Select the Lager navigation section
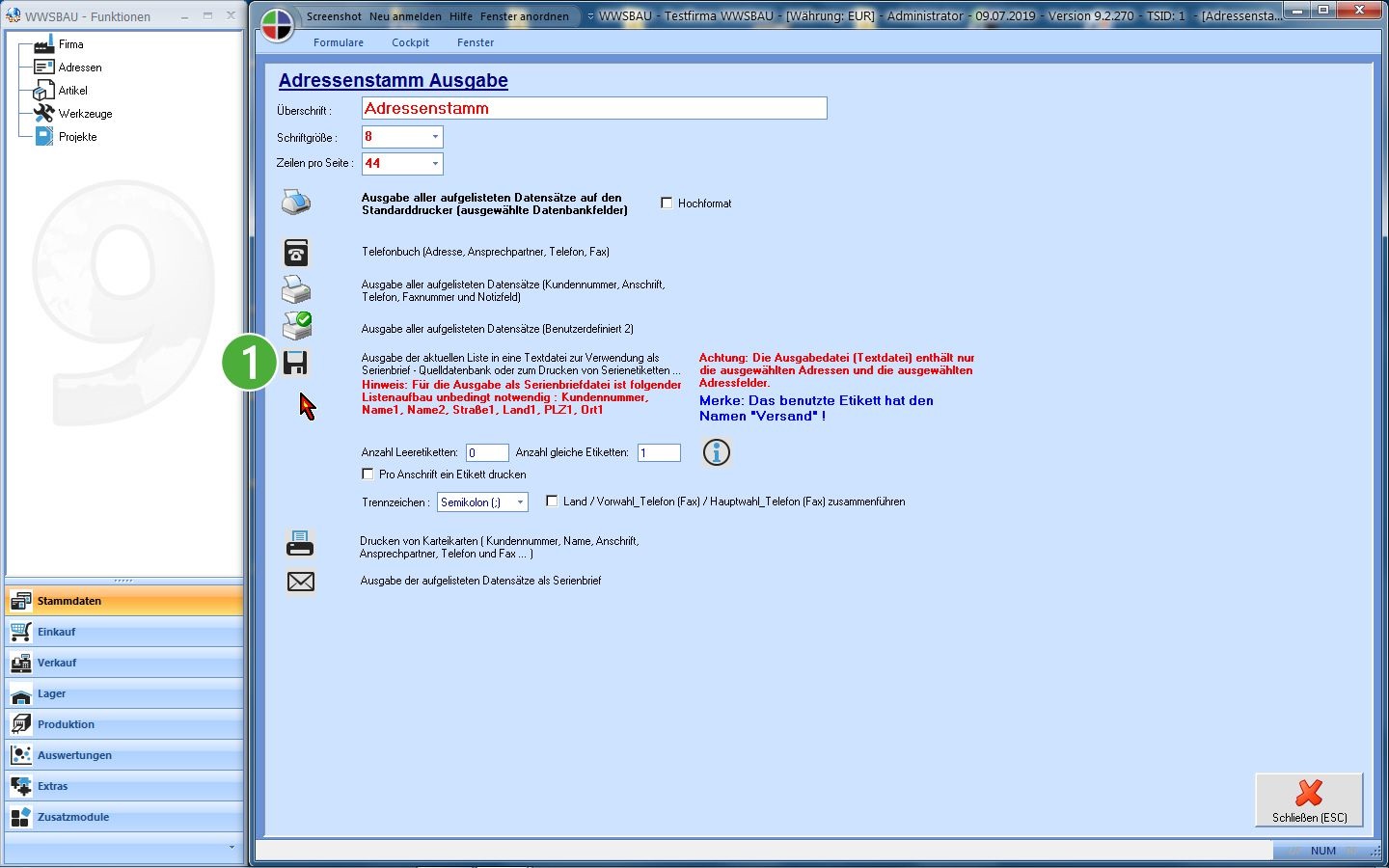The width and height of the screenshot is (1389, 868). point(124,693)
